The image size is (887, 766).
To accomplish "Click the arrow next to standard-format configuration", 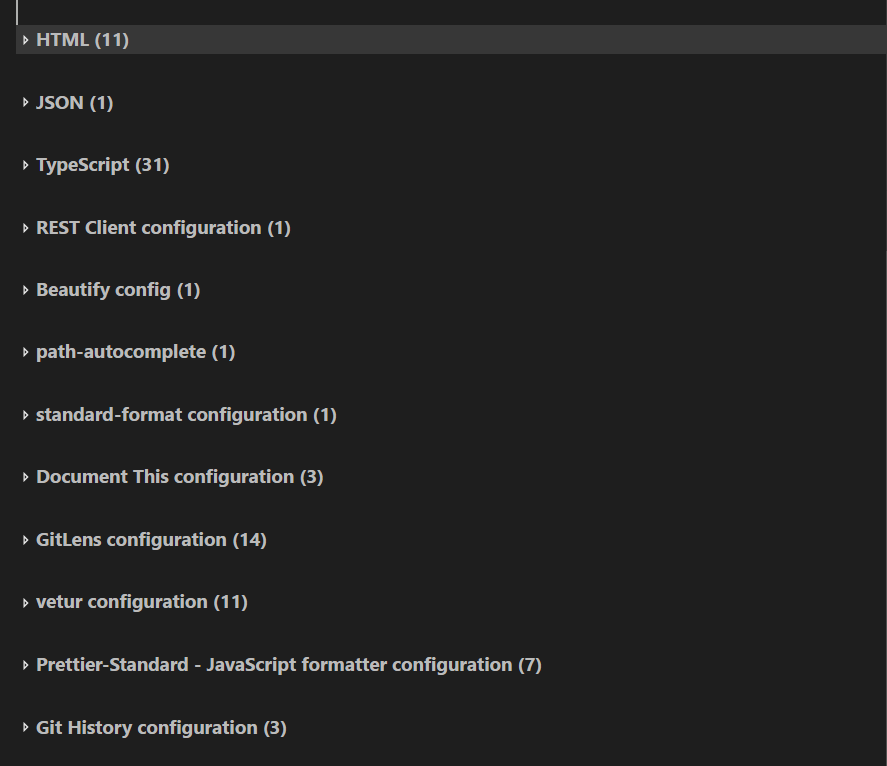I will (26, 415).
